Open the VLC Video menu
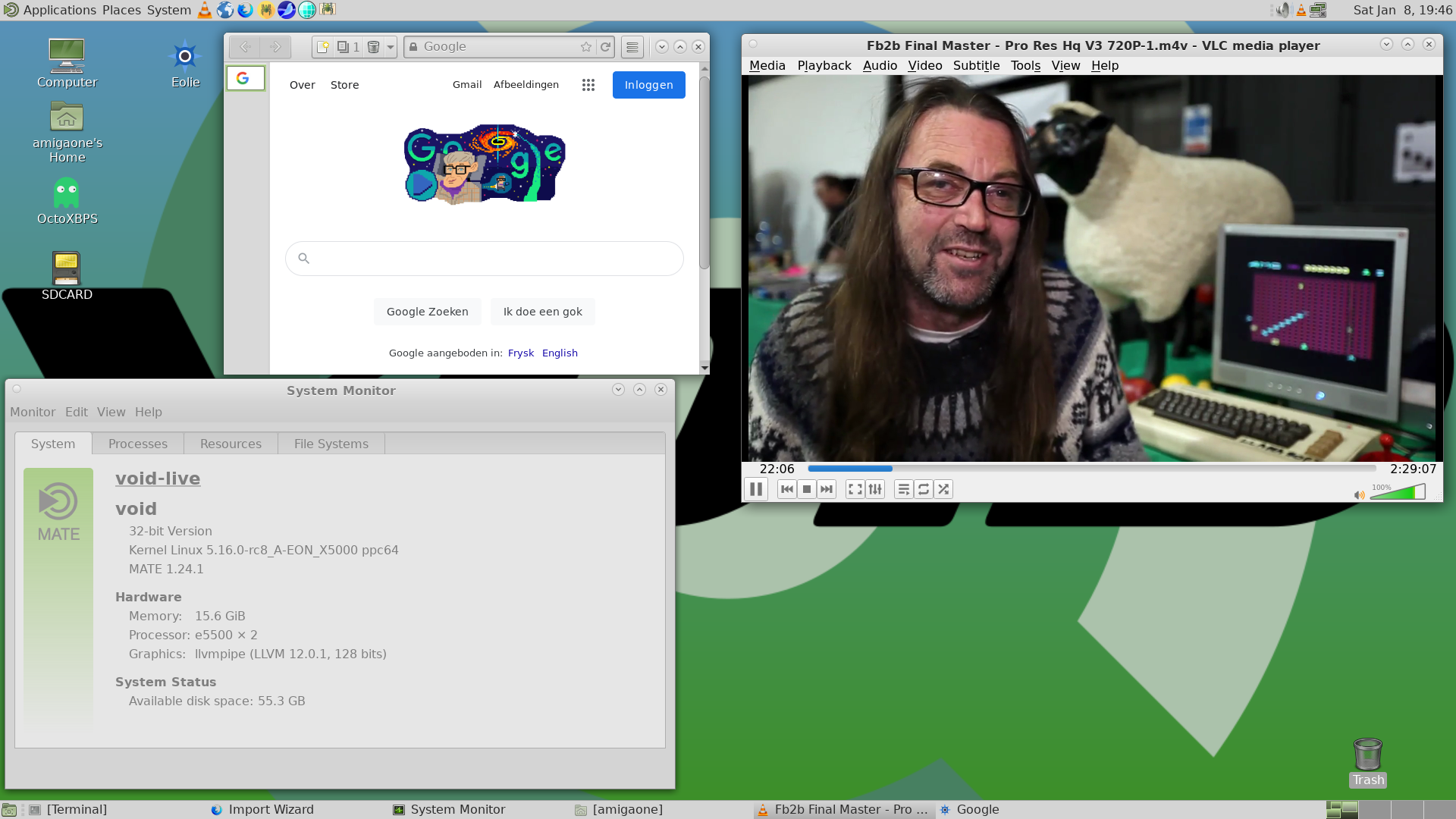1456x819 pixels. pyautogui.click(x=925, y=65)
